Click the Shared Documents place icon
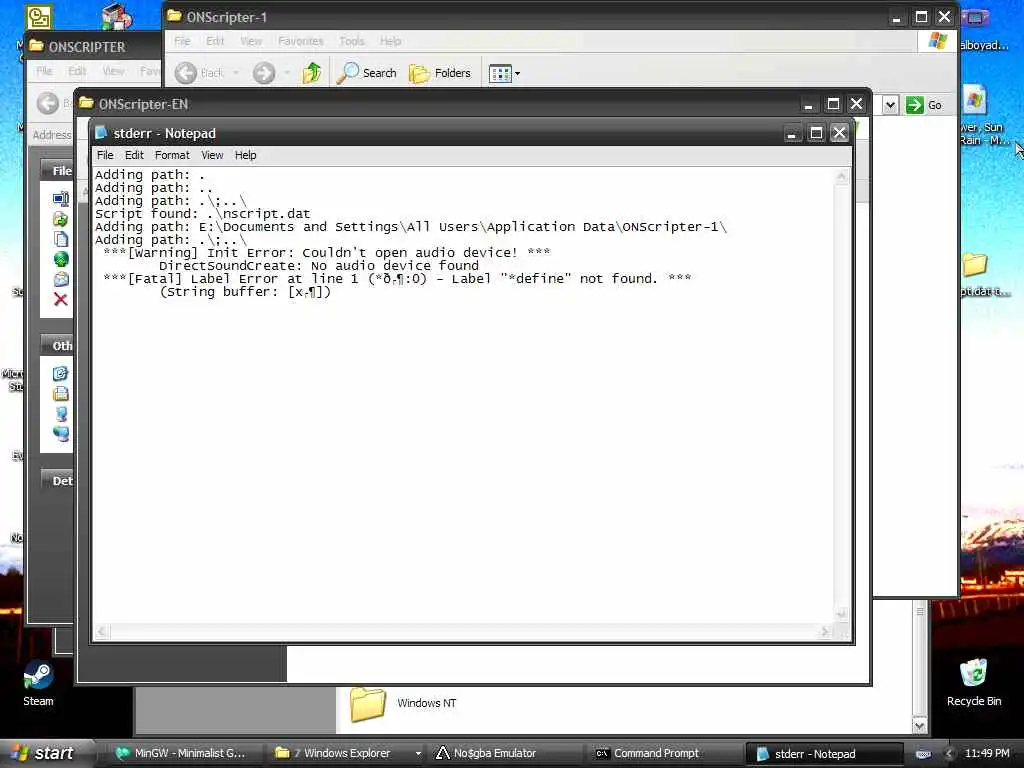Screen dimensions: 1024x768 point(61,393)
